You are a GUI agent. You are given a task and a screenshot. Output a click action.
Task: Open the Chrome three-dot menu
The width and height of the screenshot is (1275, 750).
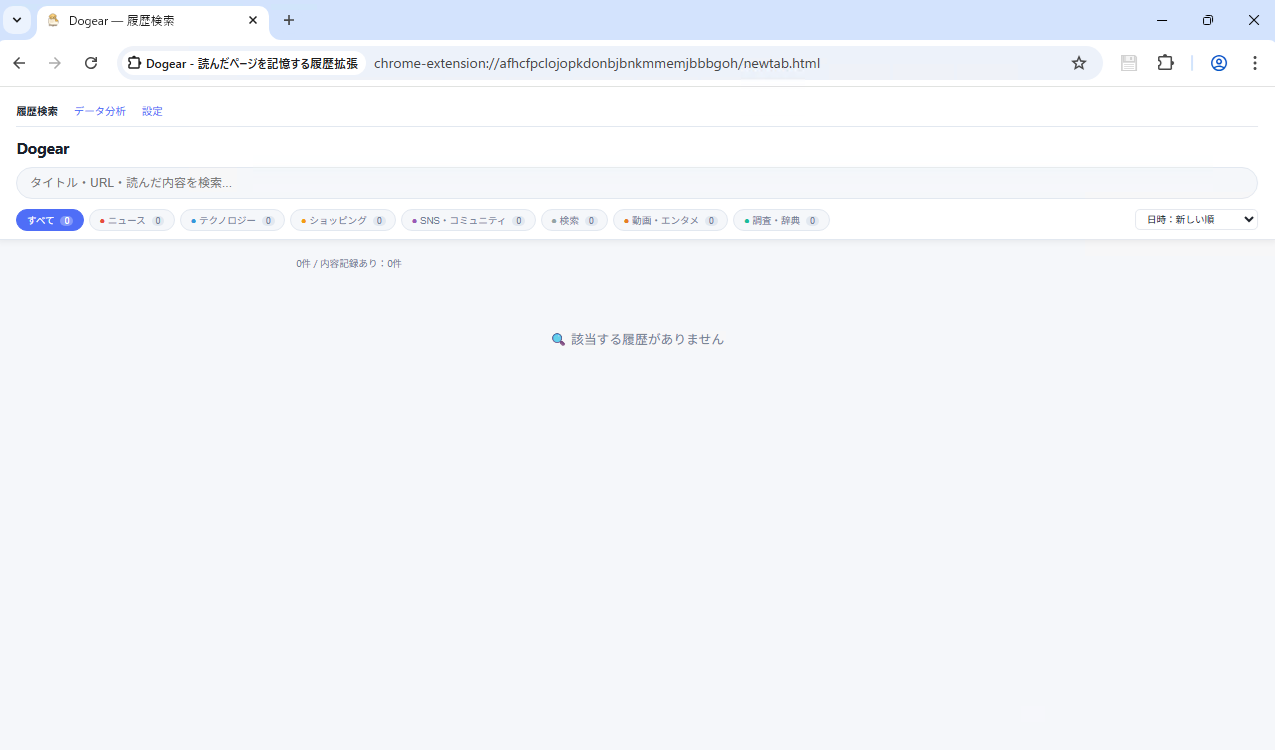coord(1255,63)
